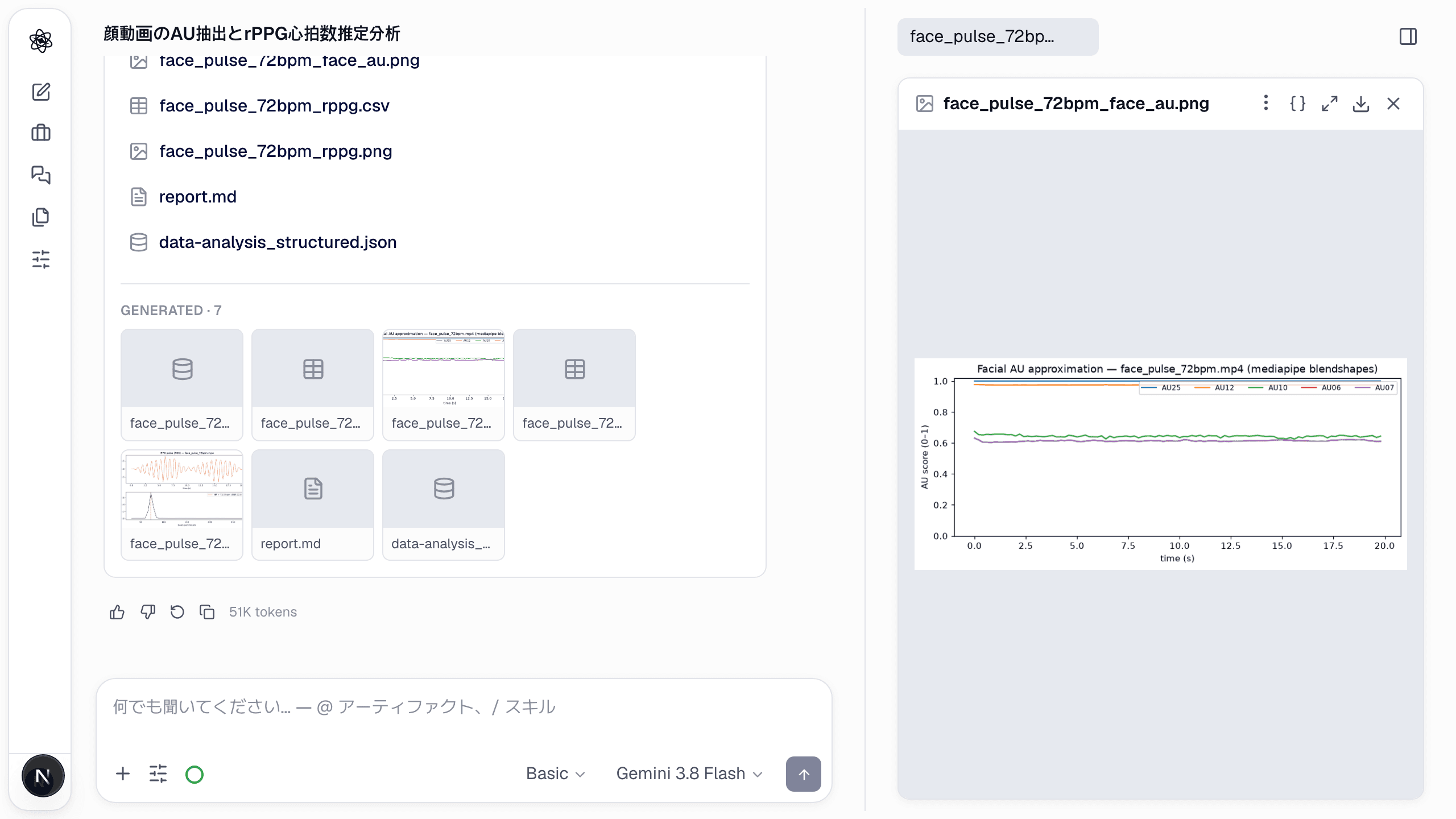Image resolution: width=1456 pixels, height=819 pixels.
Task: Open the first face_pulse_72... database card
Action: (x=182, y=384)
